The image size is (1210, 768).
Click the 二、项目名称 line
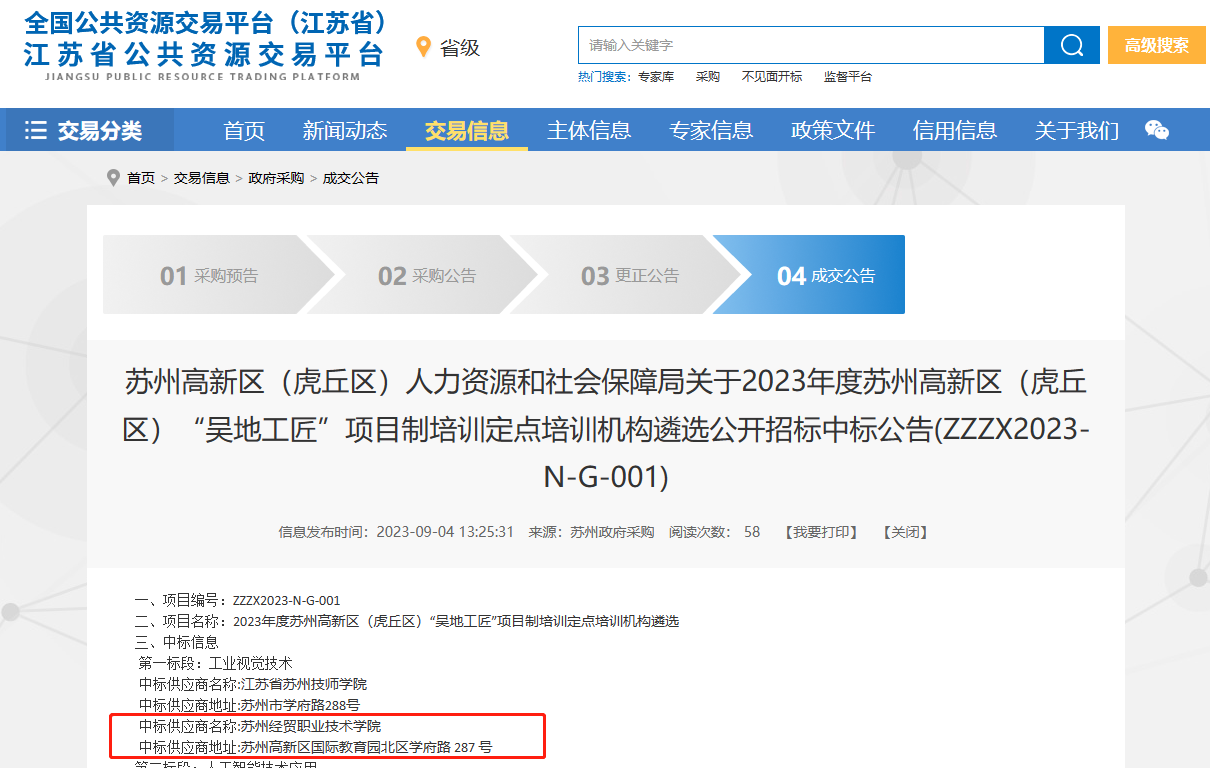point(407,621)
